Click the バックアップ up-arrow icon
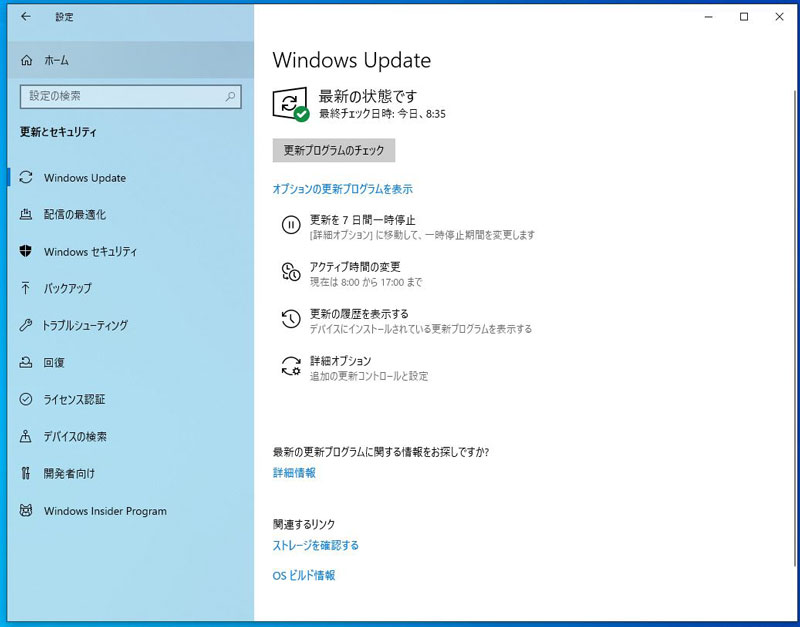The height and width of the screenshot is (627, 800). coord(26,288)
